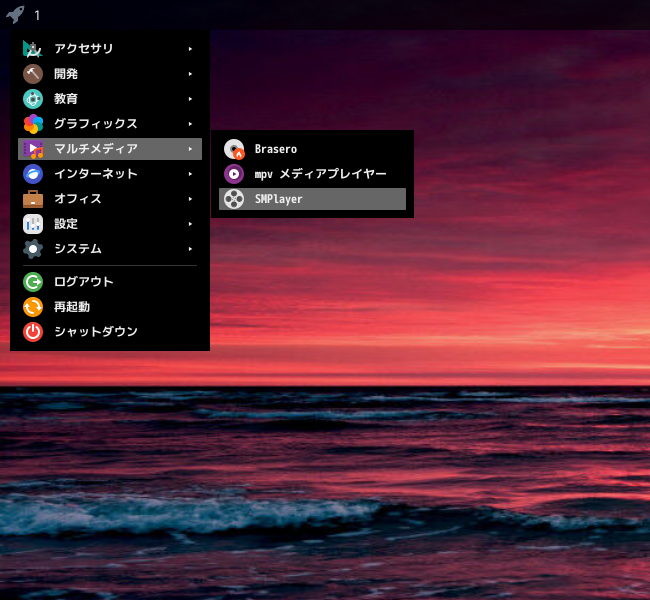Viewport: 650px width, 600px height.
Task: Click the 開発 hammer icon
Action: coord(33,74)
